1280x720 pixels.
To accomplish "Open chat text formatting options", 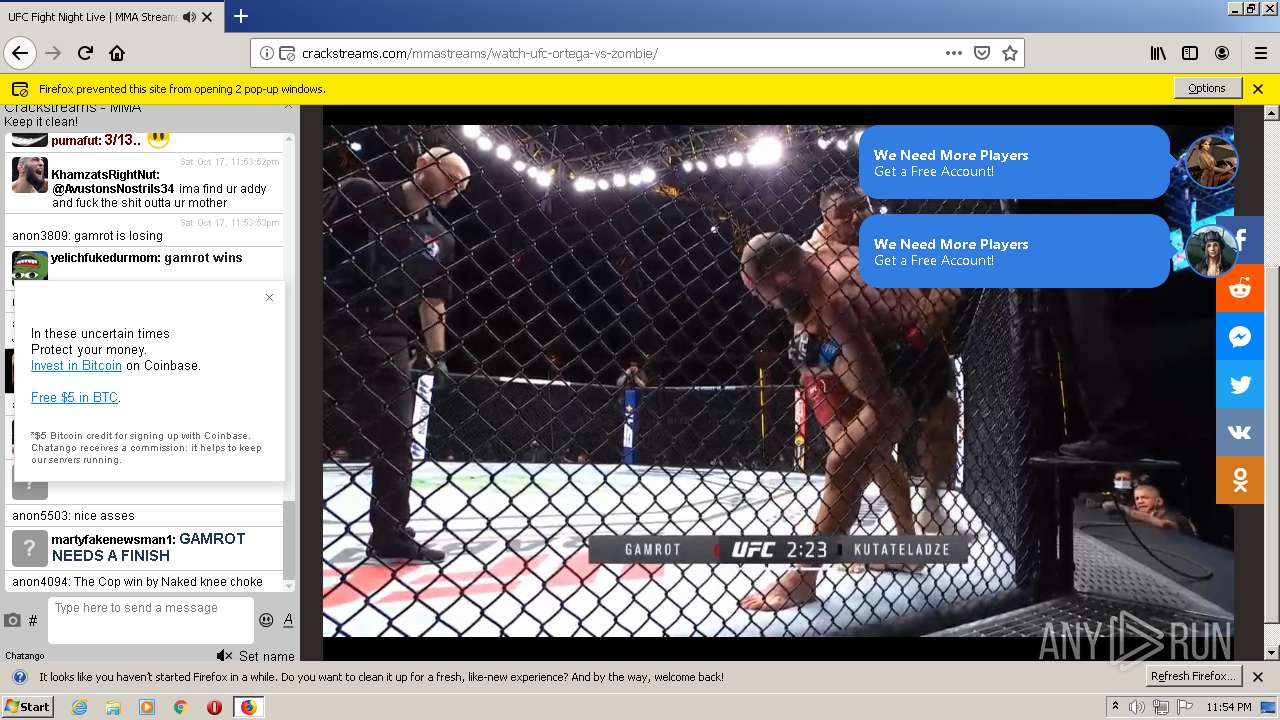I will pyautogui.click(x=288, y=620).
